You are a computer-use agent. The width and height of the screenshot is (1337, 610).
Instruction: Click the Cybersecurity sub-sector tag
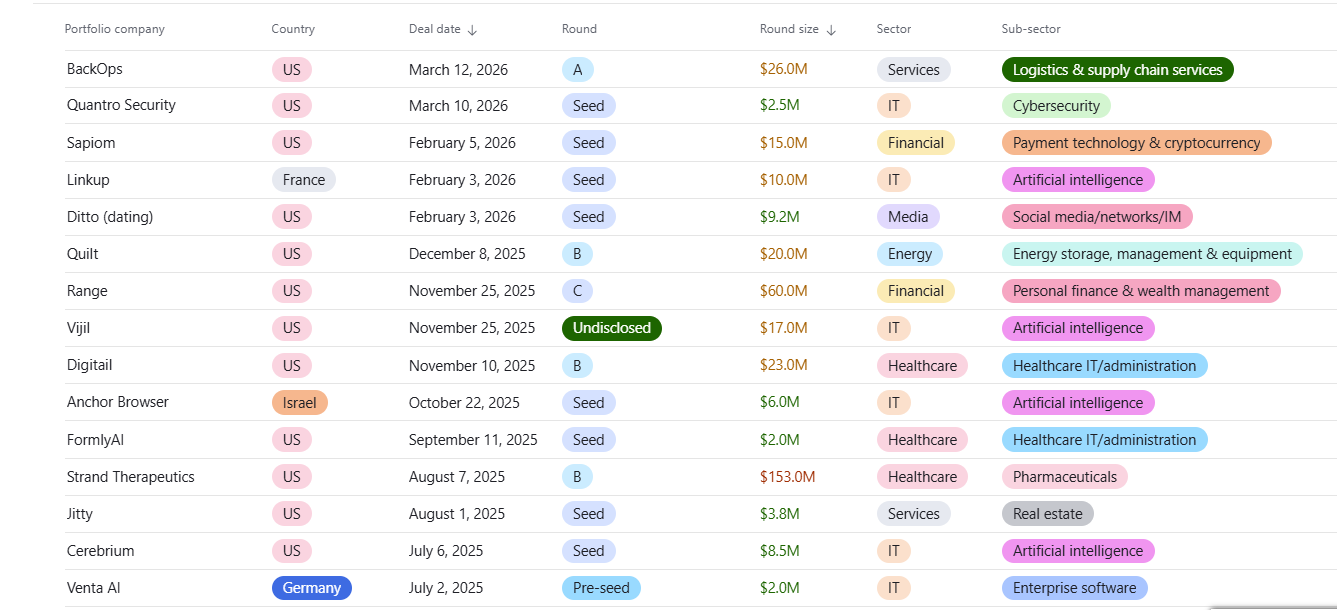point(1056,106)
